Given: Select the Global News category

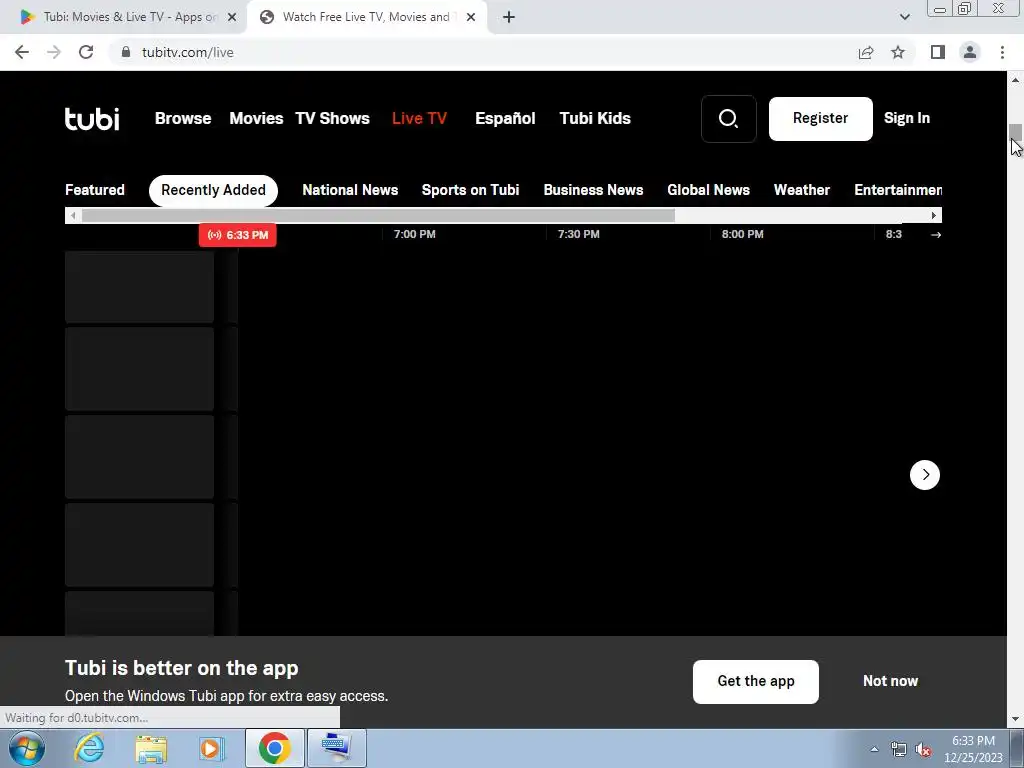Looking at the screenshot, I should pos(708,190).
